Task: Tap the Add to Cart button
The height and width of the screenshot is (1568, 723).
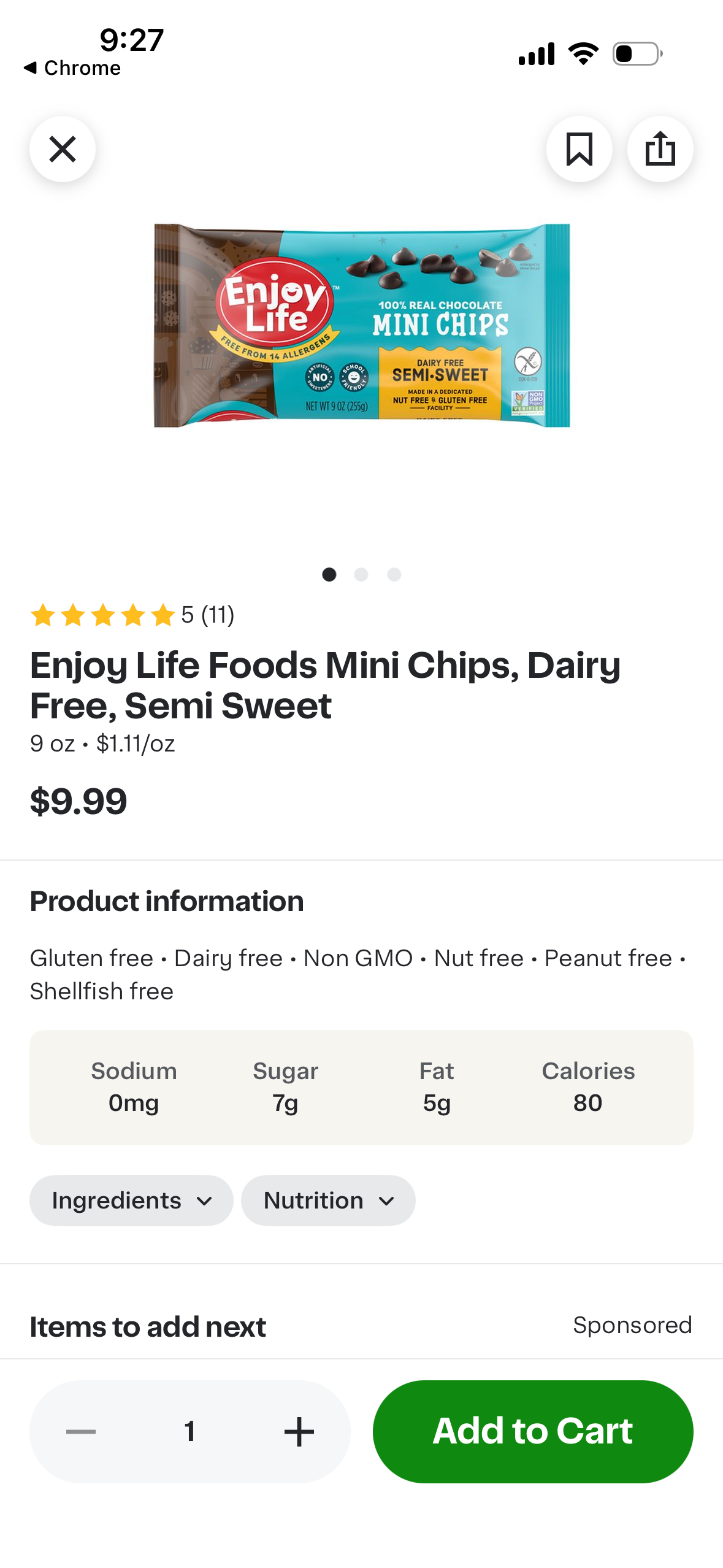Action: (532, 1432)
